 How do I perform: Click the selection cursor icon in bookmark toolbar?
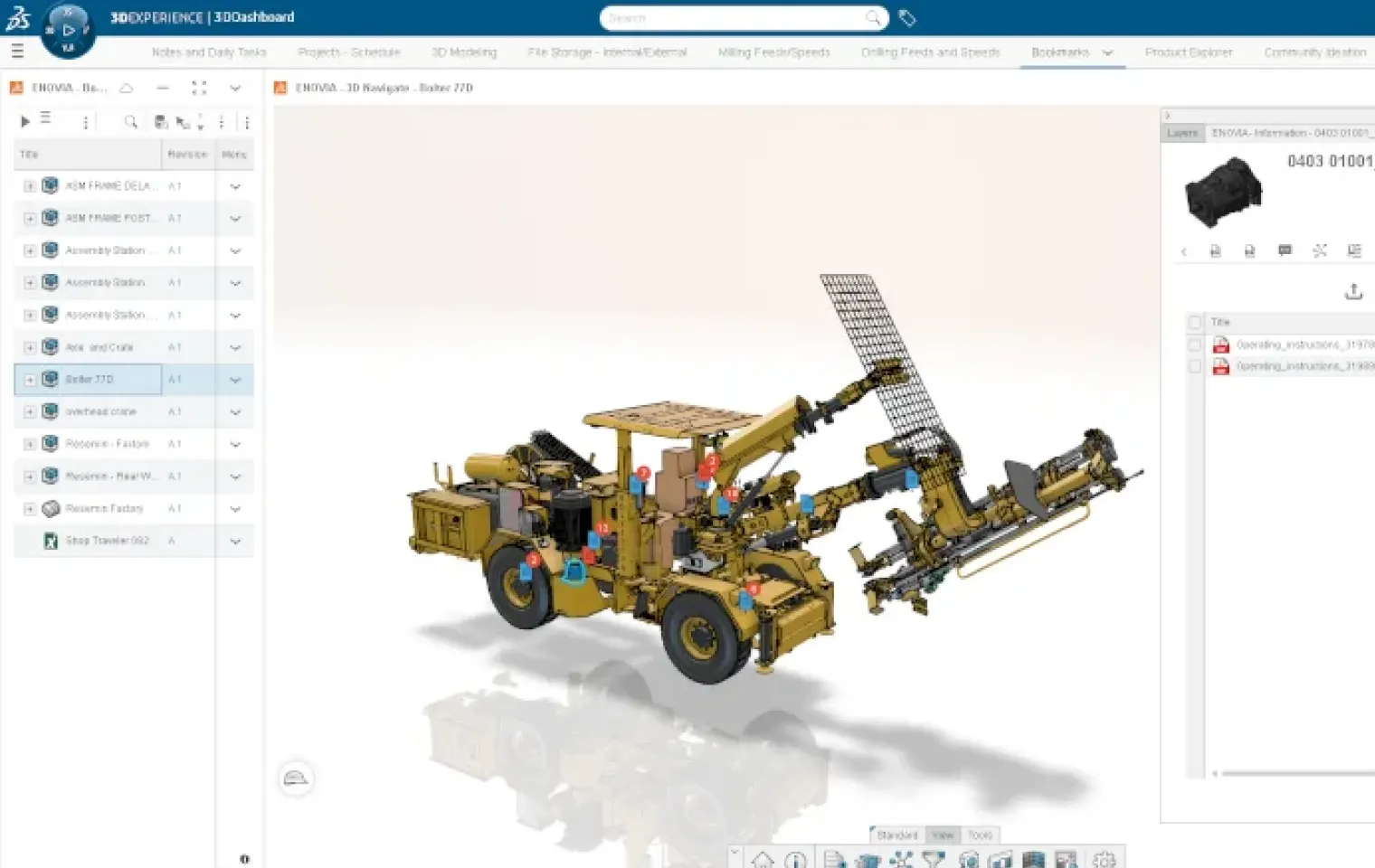184,122
